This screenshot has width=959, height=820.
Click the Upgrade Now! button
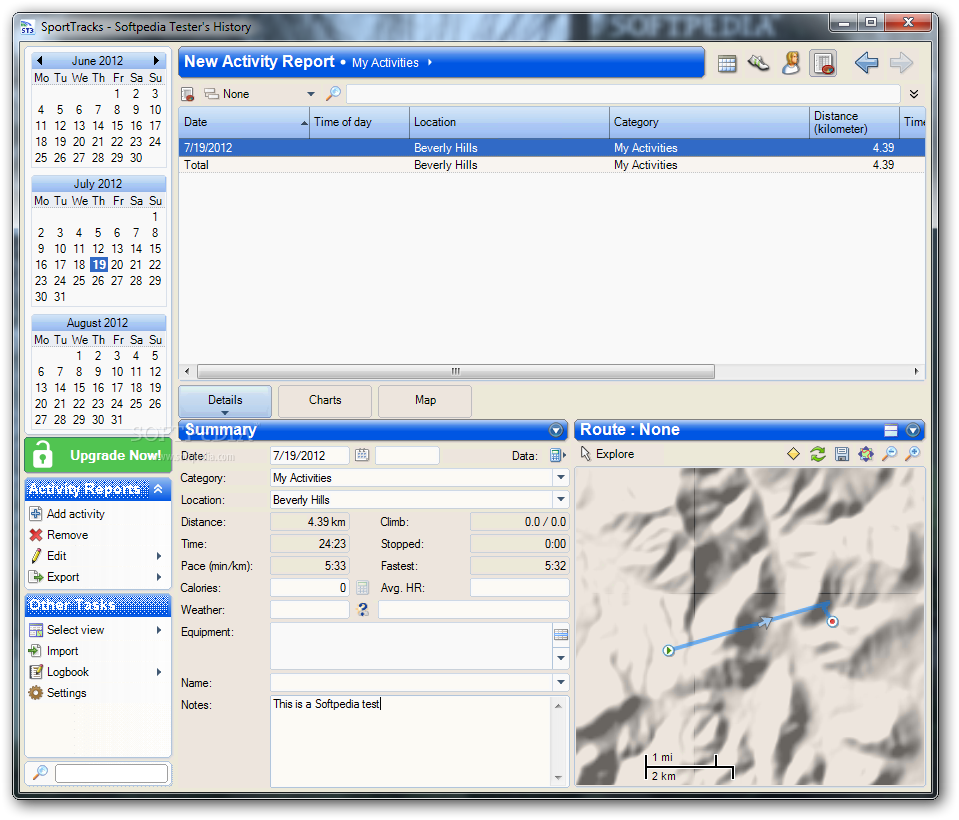click(x=98, y=455)
